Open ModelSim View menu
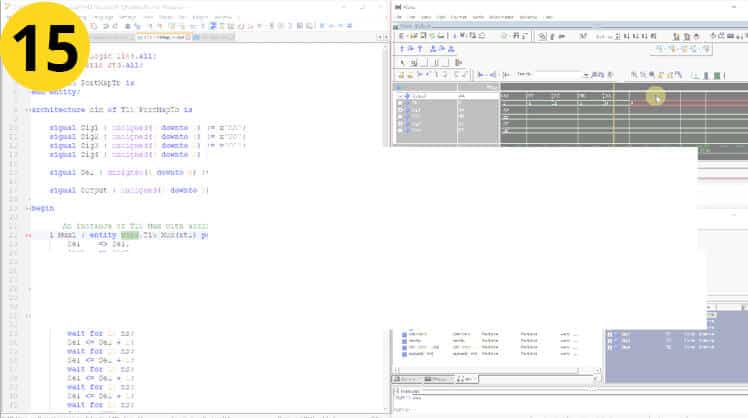Viewport: 748px width, 418px height. coord(426,17)
